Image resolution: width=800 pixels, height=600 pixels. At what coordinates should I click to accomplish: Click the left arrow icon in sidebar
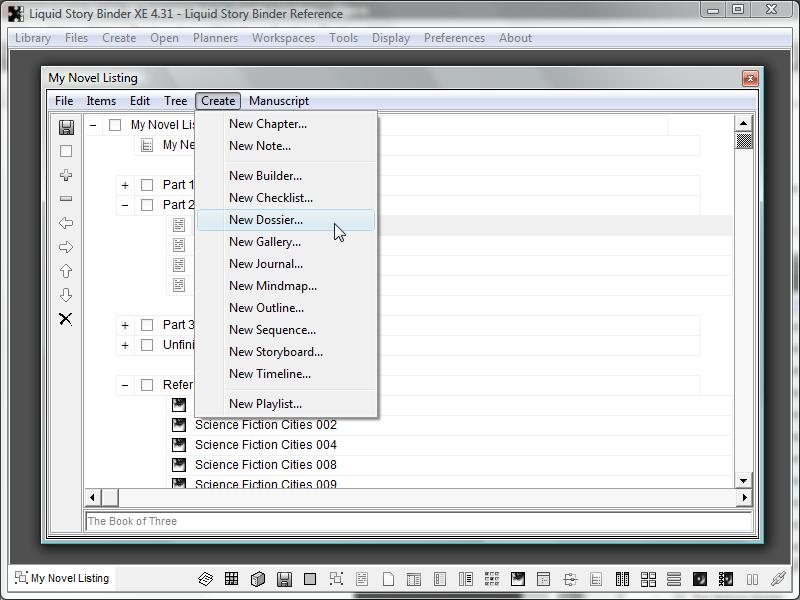[x=66, y=223]
